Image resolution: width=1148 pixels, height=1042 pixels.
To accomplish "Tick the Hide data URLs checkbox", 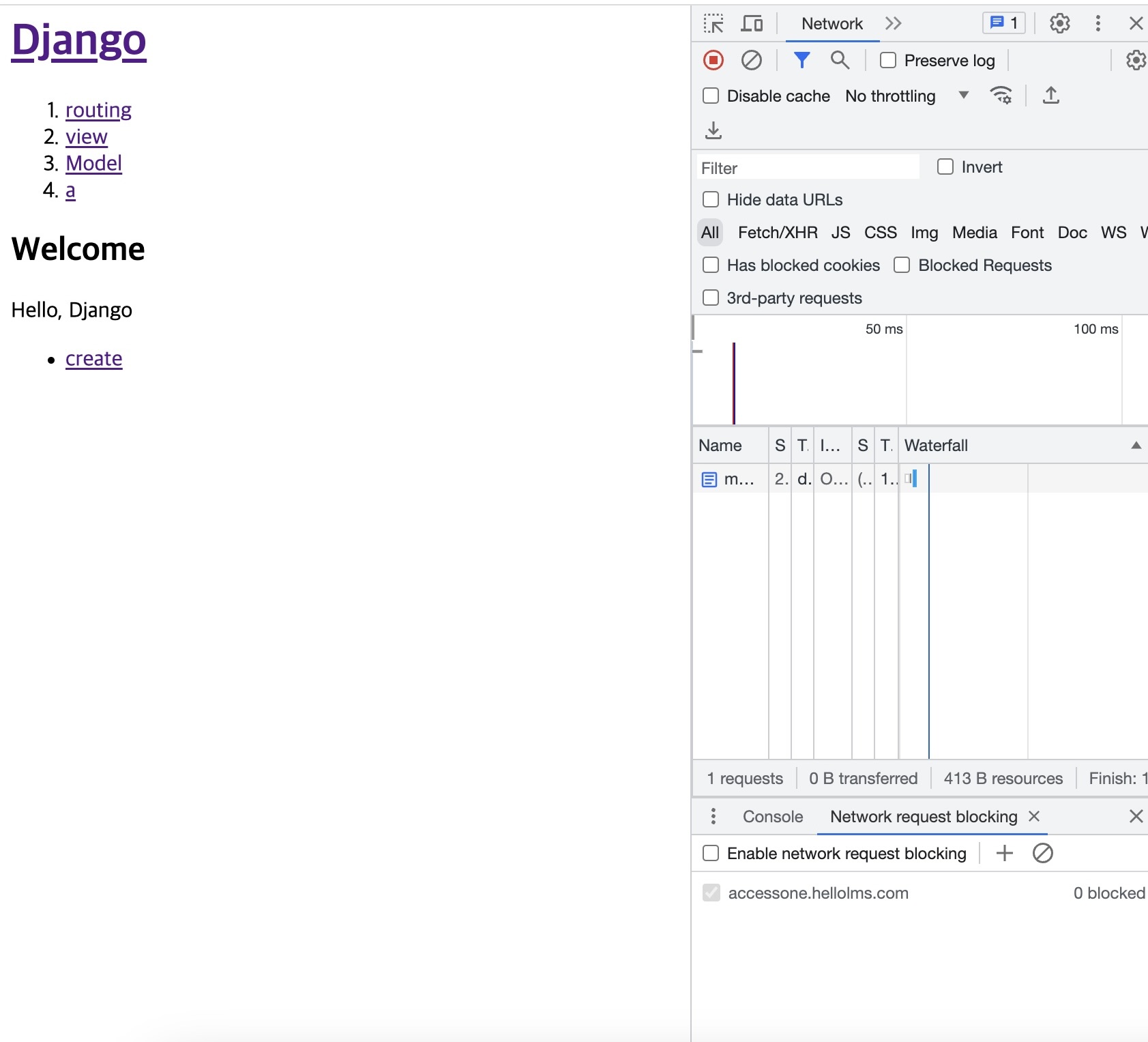I will tap(711, 199).
